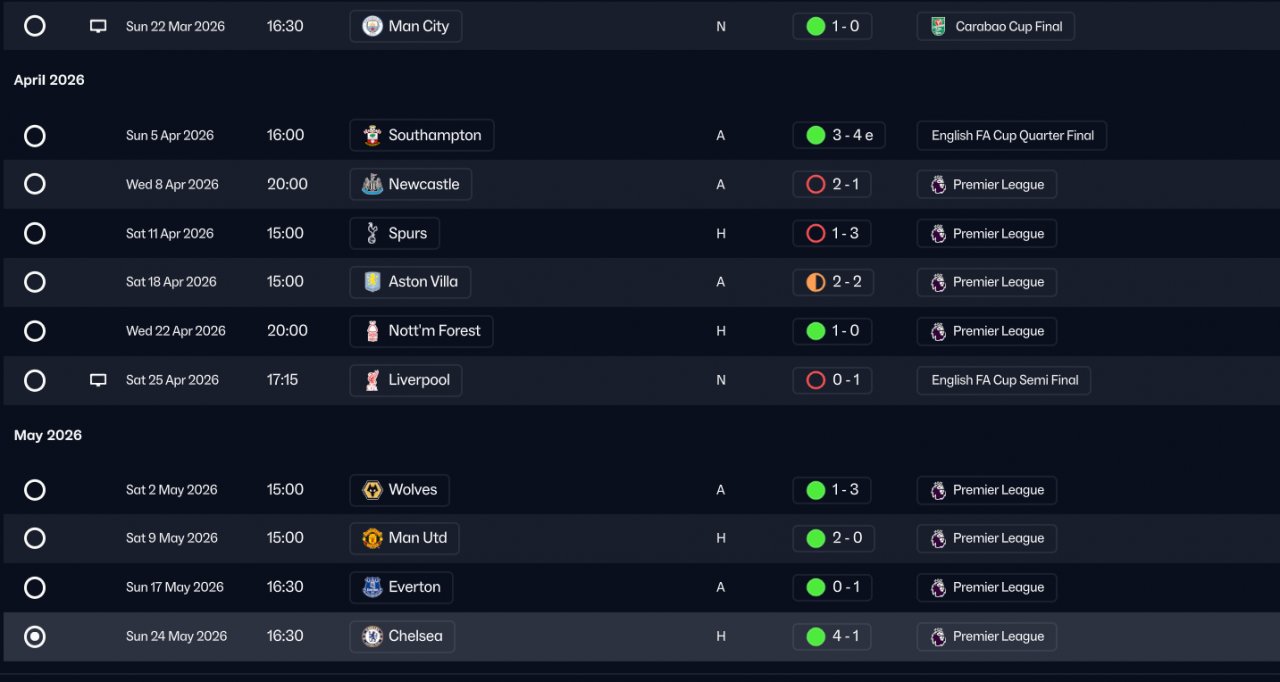
Task: Select the radio button for Everton match
Action: pyautogui.click(x=35, y=587)
